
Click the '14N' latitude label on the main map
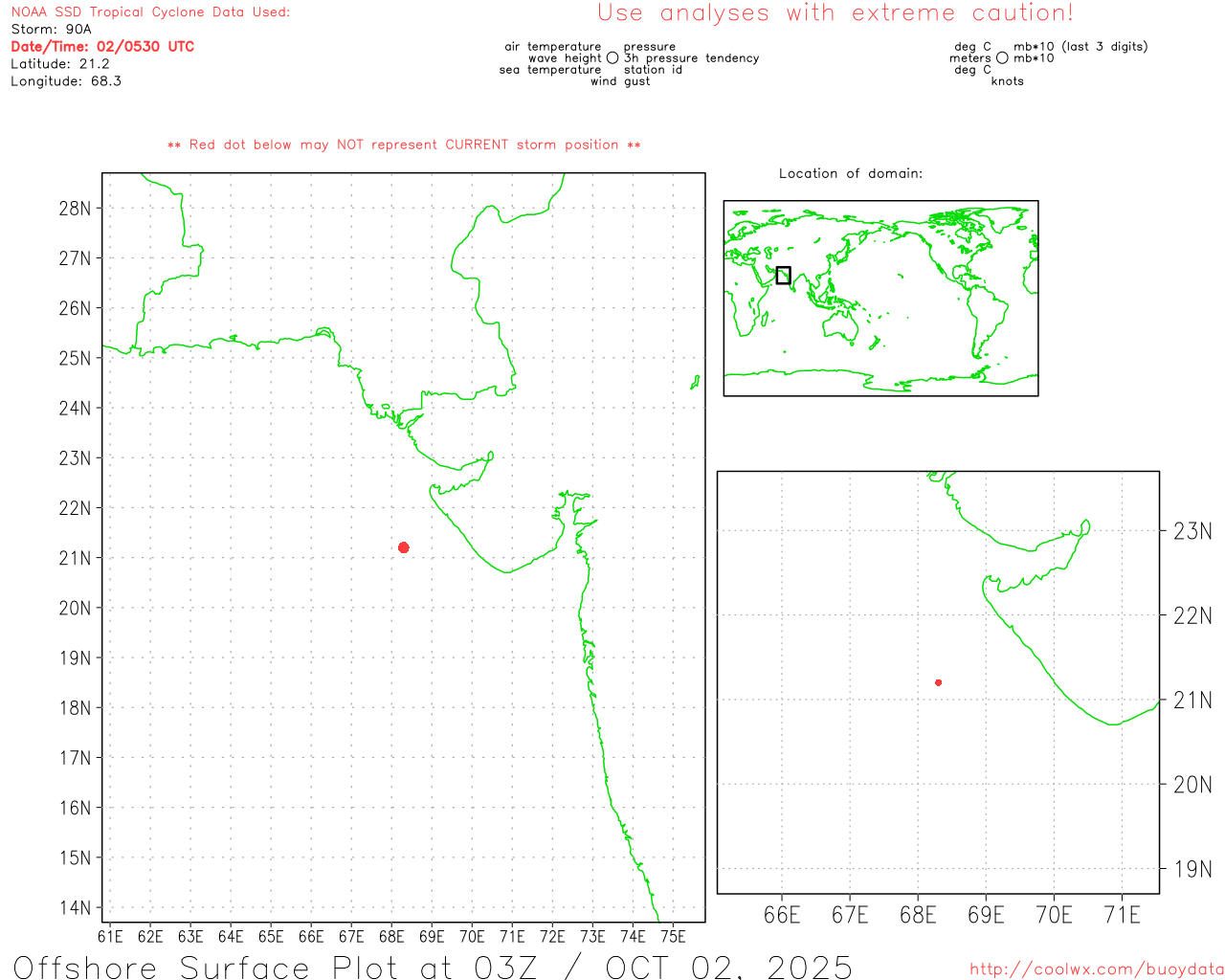pyautogui.click(x=75, y=908)
